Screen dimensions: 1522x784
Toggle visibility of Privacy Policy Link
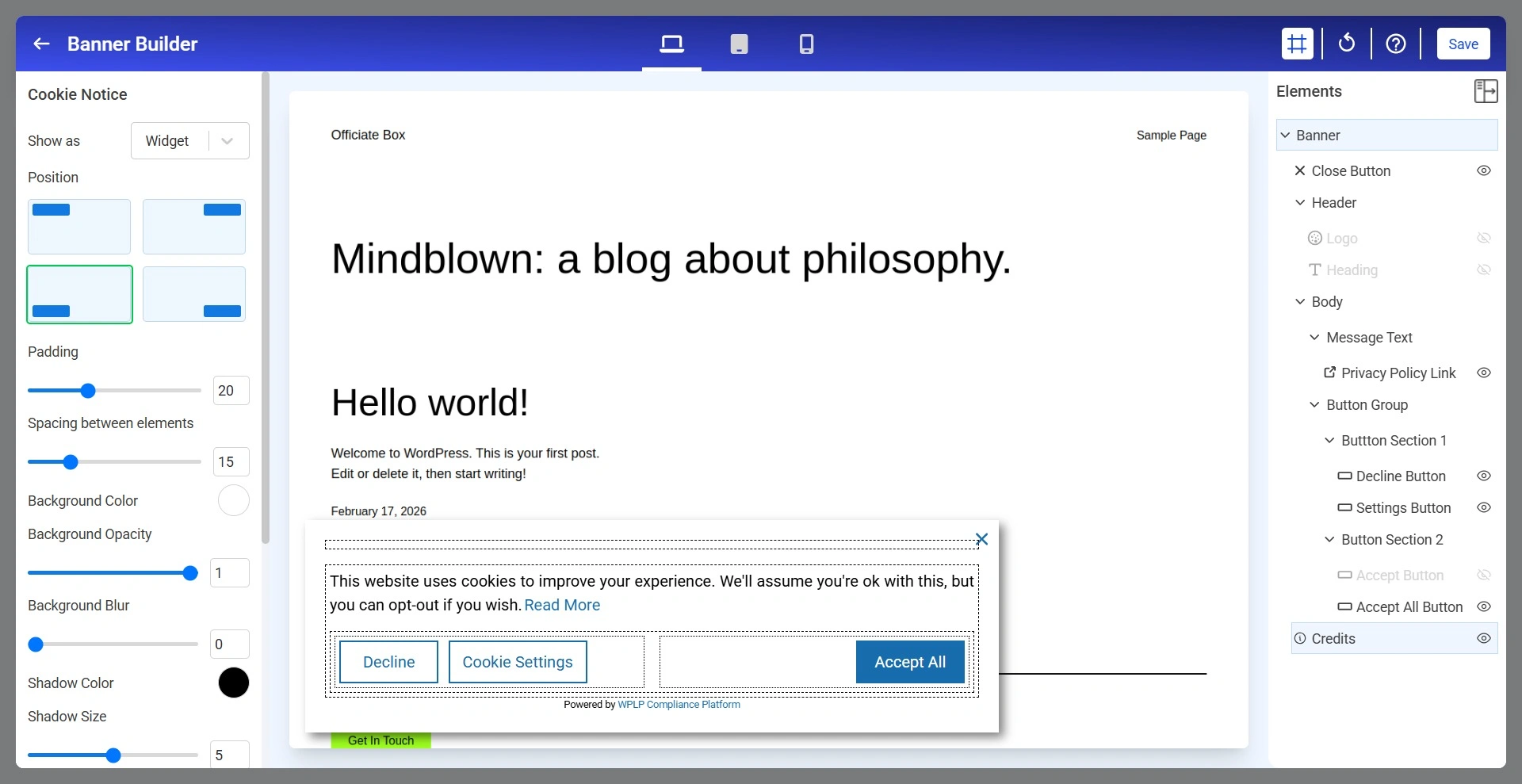click(1484, 373)
